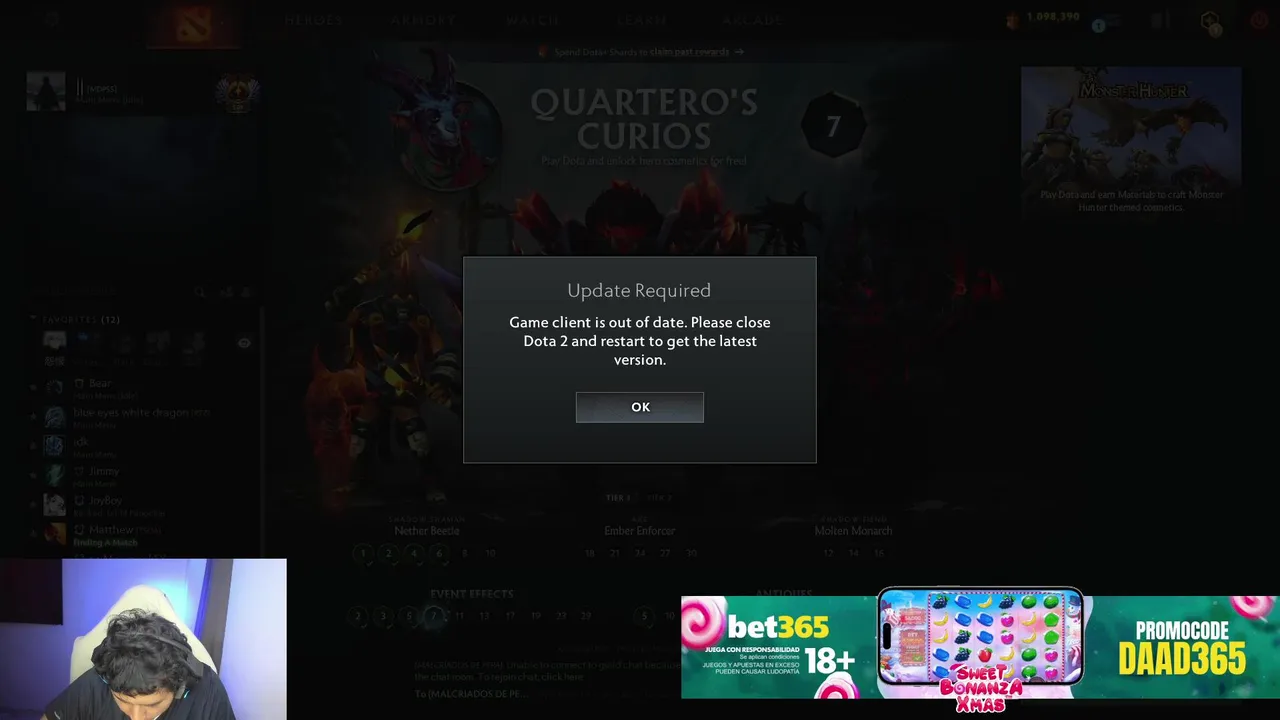Viewport: 1280px width, 720px height.
Task: Open the Molten Monarch reward set
Action: (853, 530)
